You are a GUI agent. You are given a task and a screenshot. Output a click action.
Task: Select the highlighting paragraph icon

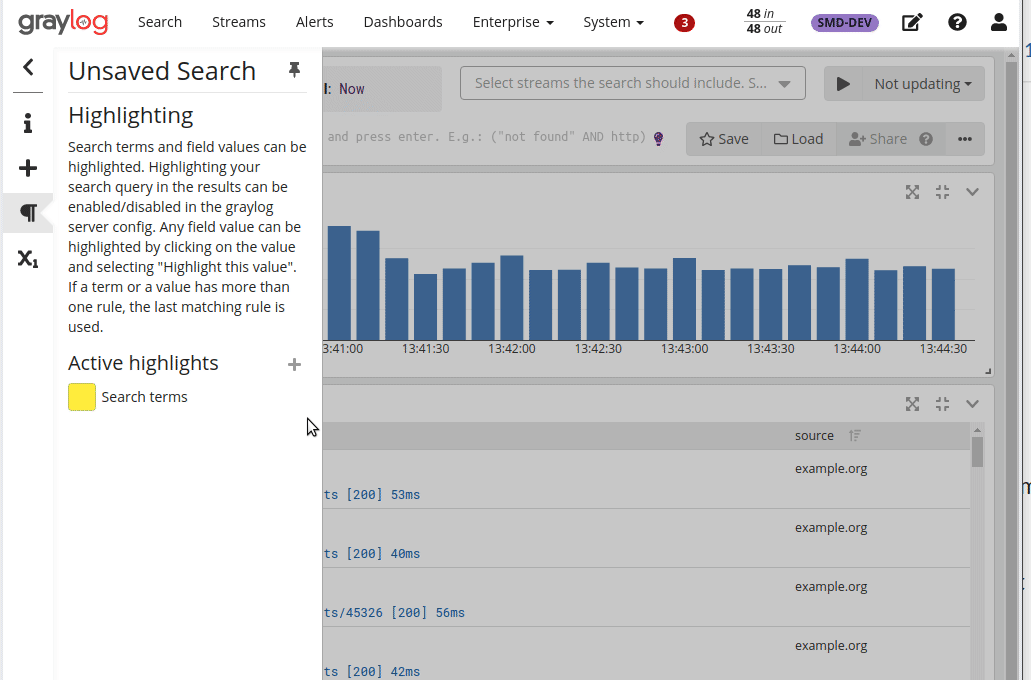click(28, 212)
